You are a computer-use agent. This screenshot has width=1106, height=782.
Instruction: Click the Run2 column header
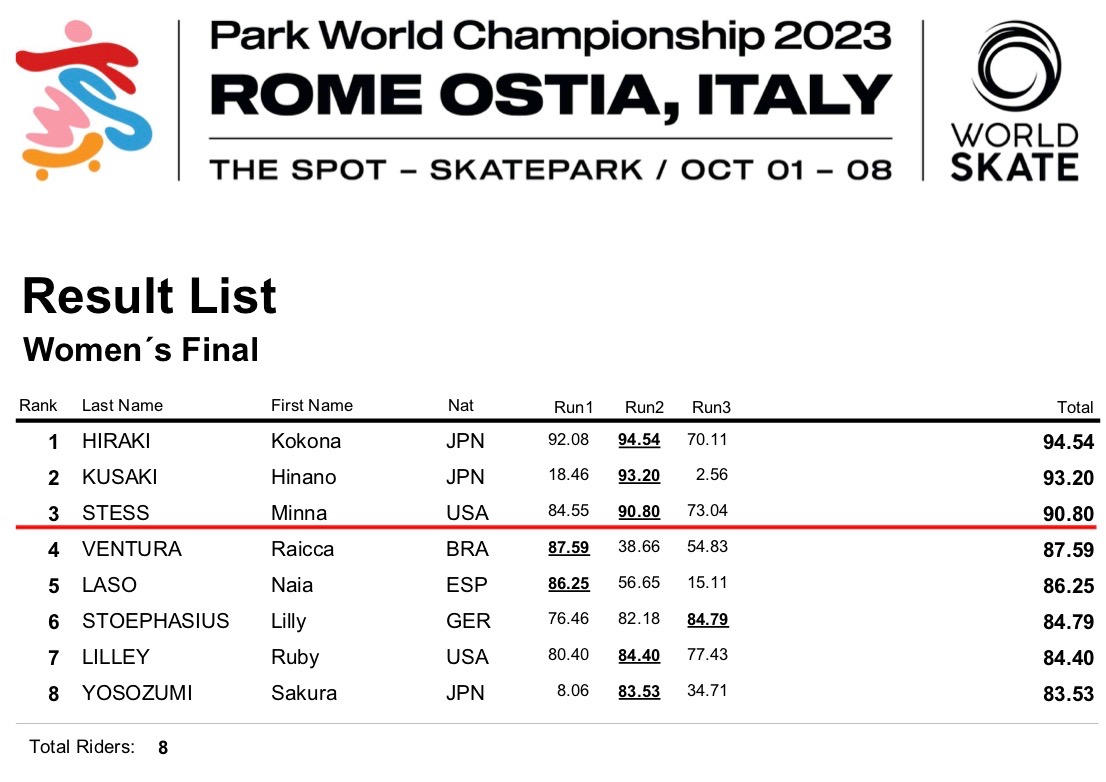coord(644,407)
